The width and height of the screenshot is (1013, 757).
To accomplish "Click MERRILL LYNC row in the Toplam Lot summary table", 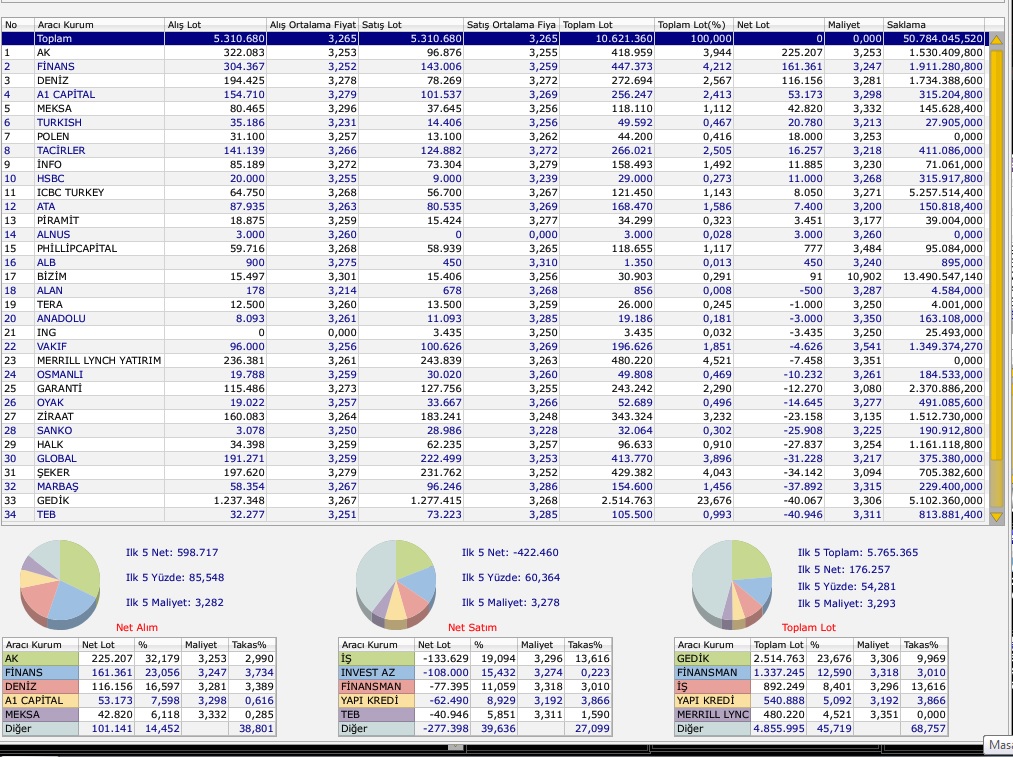I will point(811,715).
